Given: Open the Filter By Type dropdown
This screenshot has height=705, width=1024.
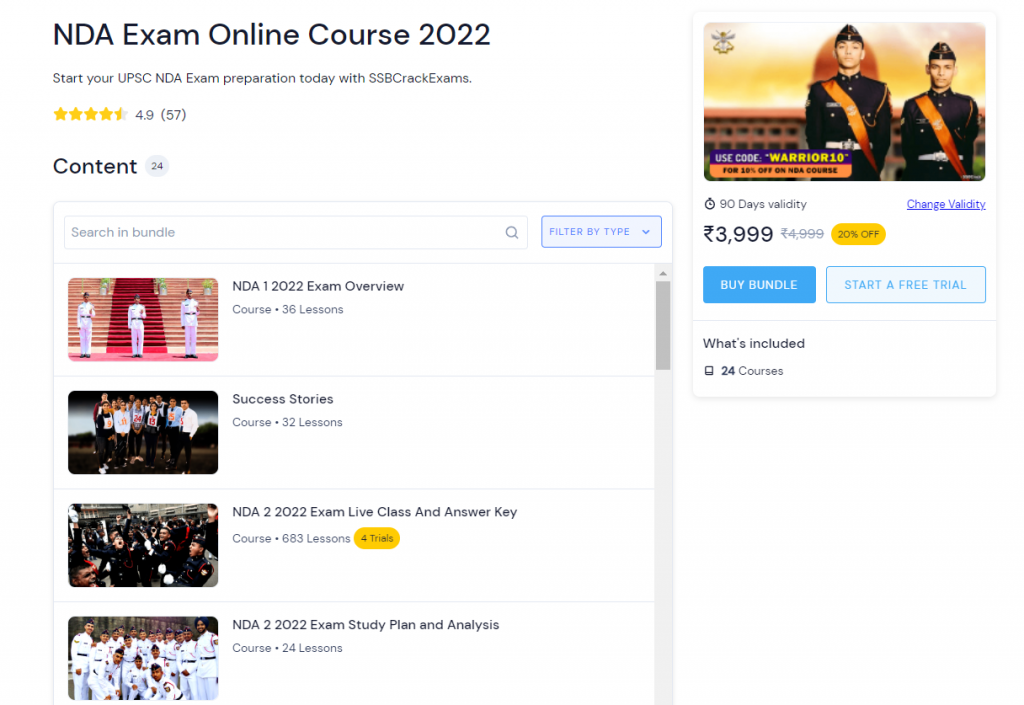Looking at the screenshot, I should [x=601, y=232].
